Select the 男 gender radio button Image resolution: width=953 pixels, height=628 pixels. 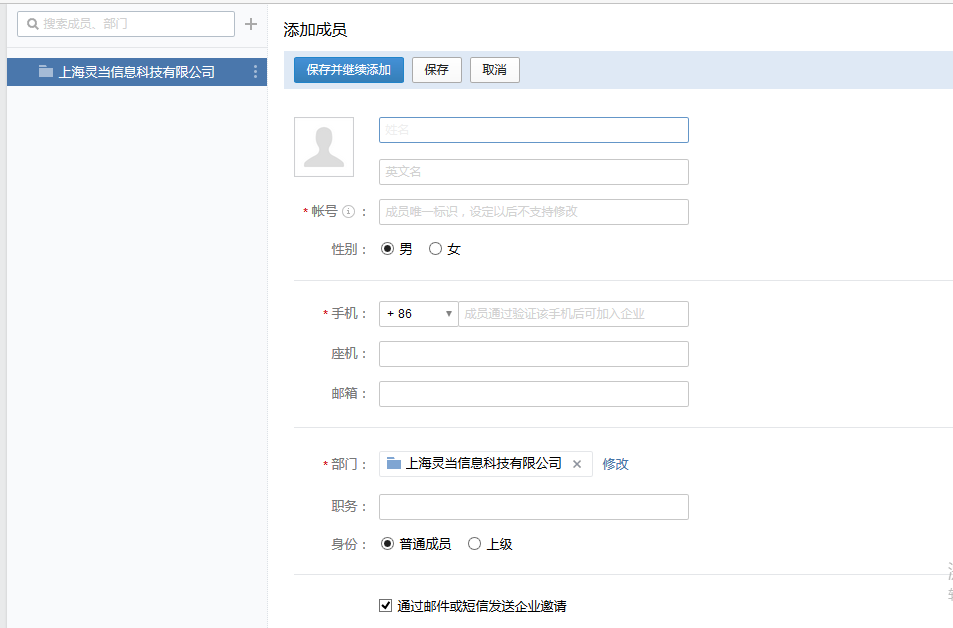388,249
